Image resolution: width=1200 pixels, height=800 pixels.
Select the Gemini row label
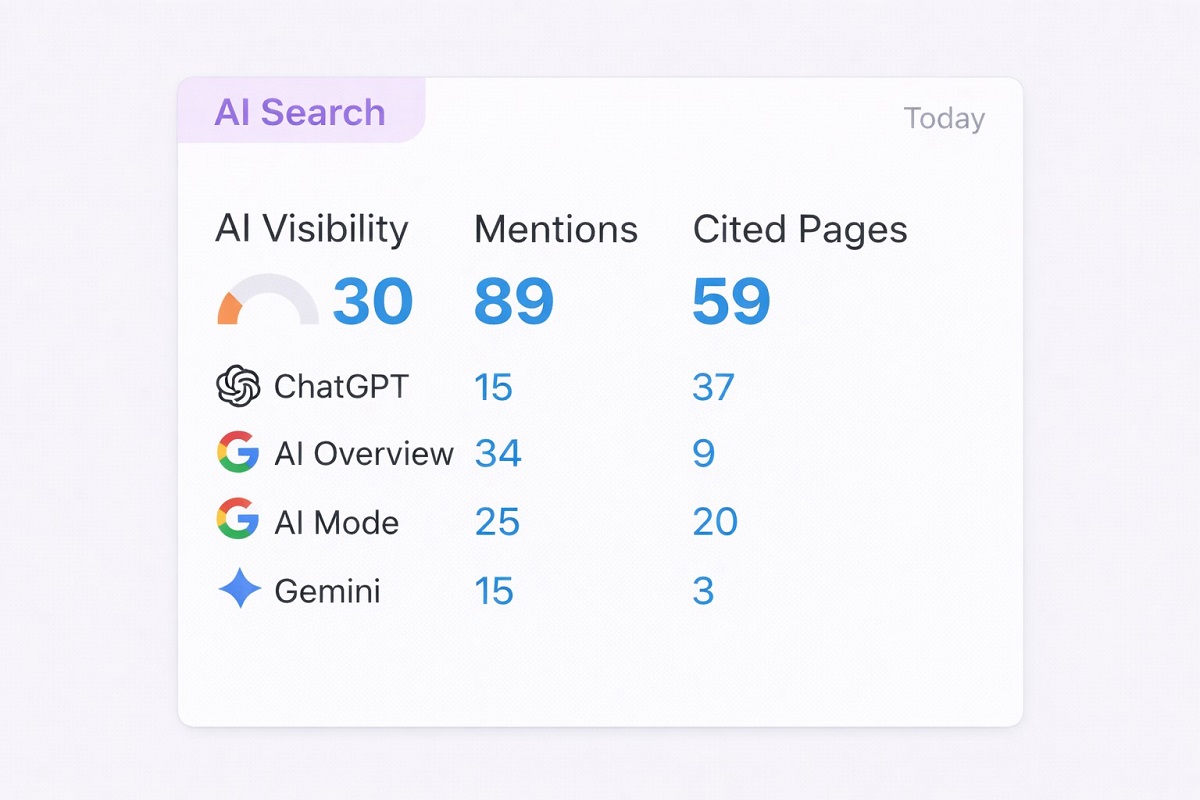(x=327, y=591)
